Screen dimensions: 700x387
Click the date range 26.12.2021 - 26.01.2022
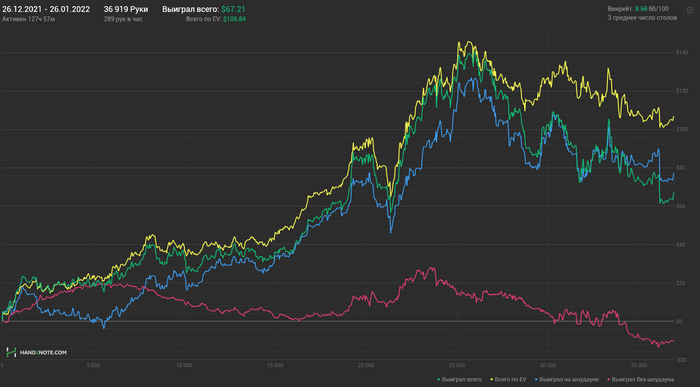tap(46, 9)
